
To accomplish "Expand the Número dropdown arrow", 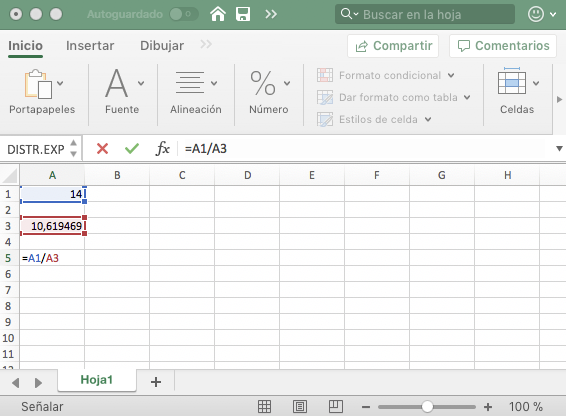I will 287,83.
